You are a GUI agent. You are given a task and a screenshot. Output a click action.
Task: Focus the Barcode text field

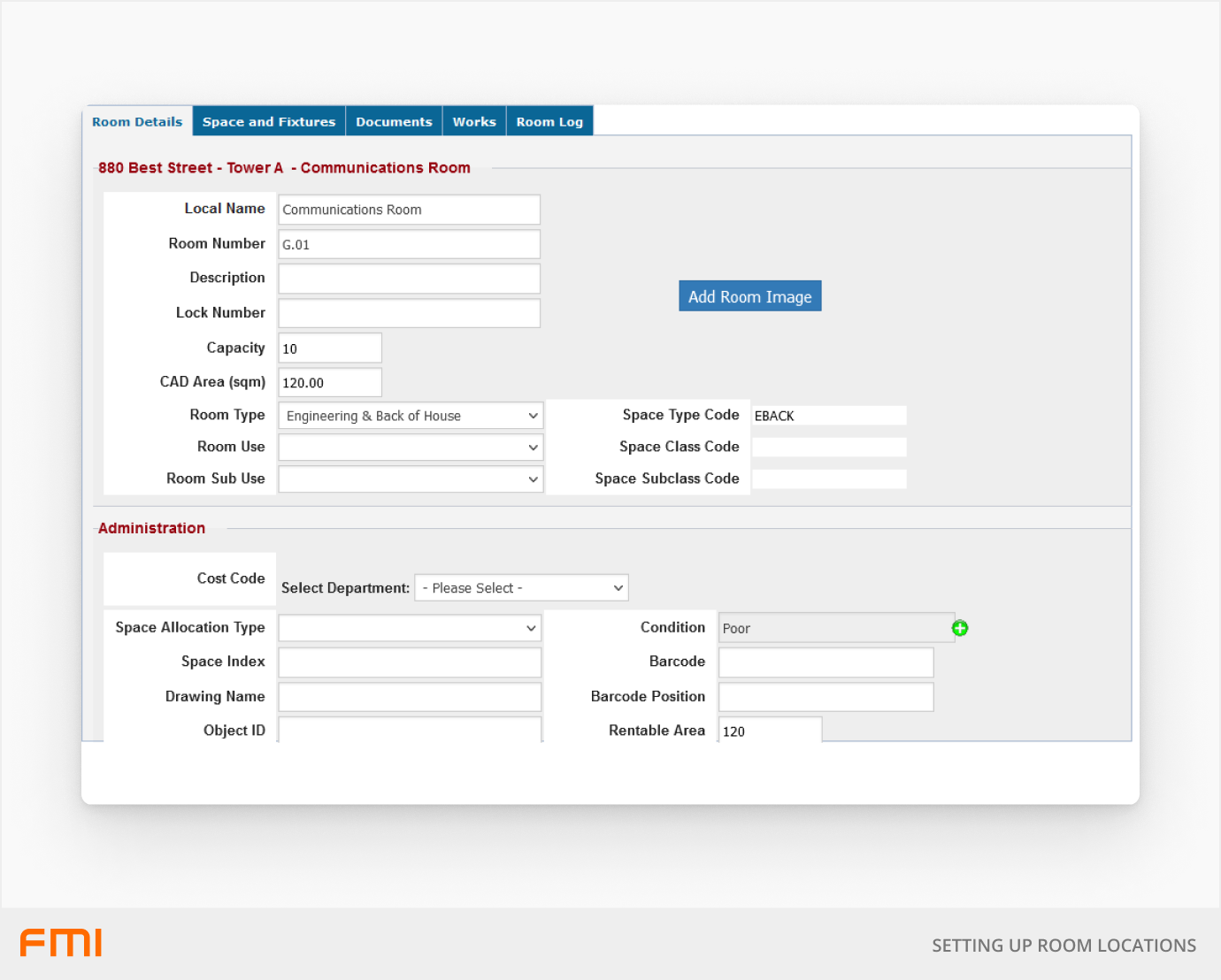pyautogui.click(x=826, y=662)
